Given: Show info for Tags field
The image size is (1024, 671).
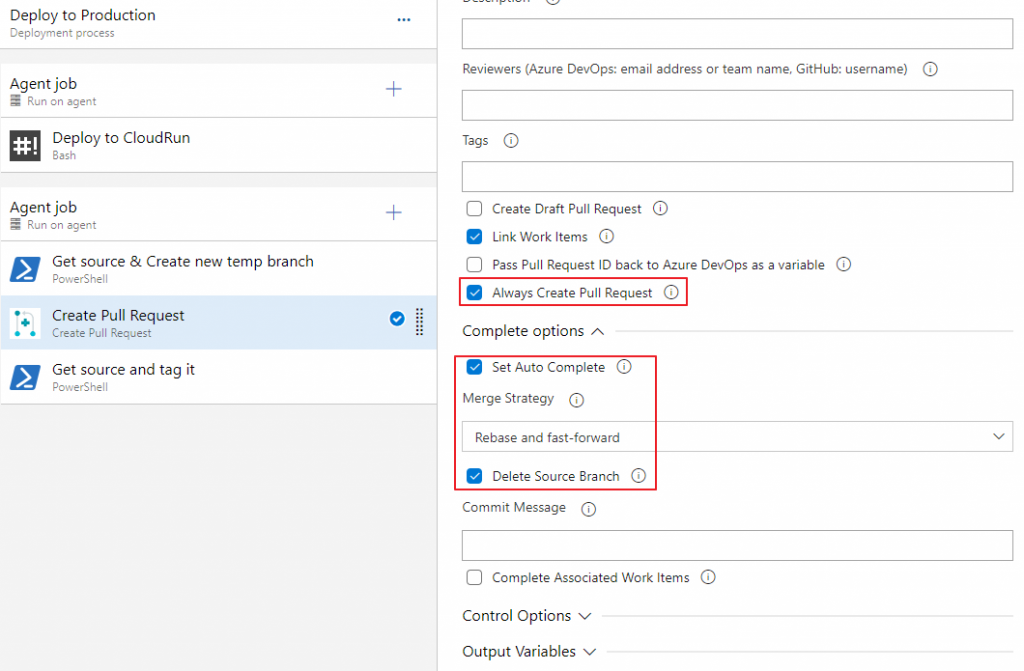Looking at the screenshot, I should point(511,140).
